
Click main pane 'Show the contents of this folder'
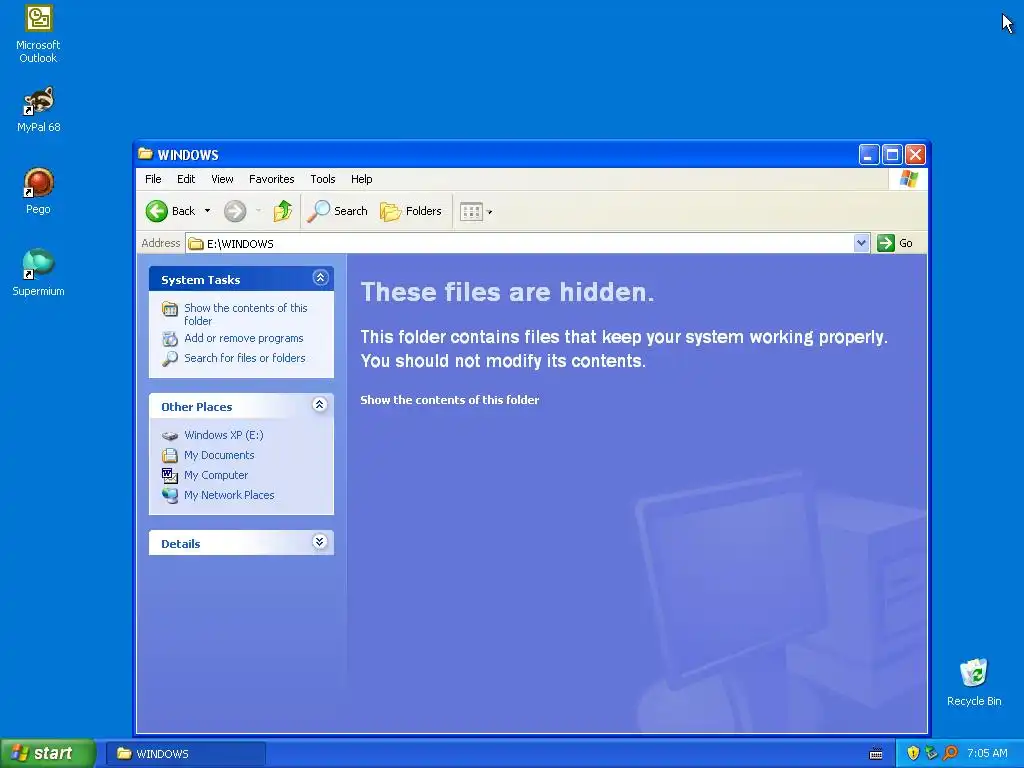coord(450,400)
